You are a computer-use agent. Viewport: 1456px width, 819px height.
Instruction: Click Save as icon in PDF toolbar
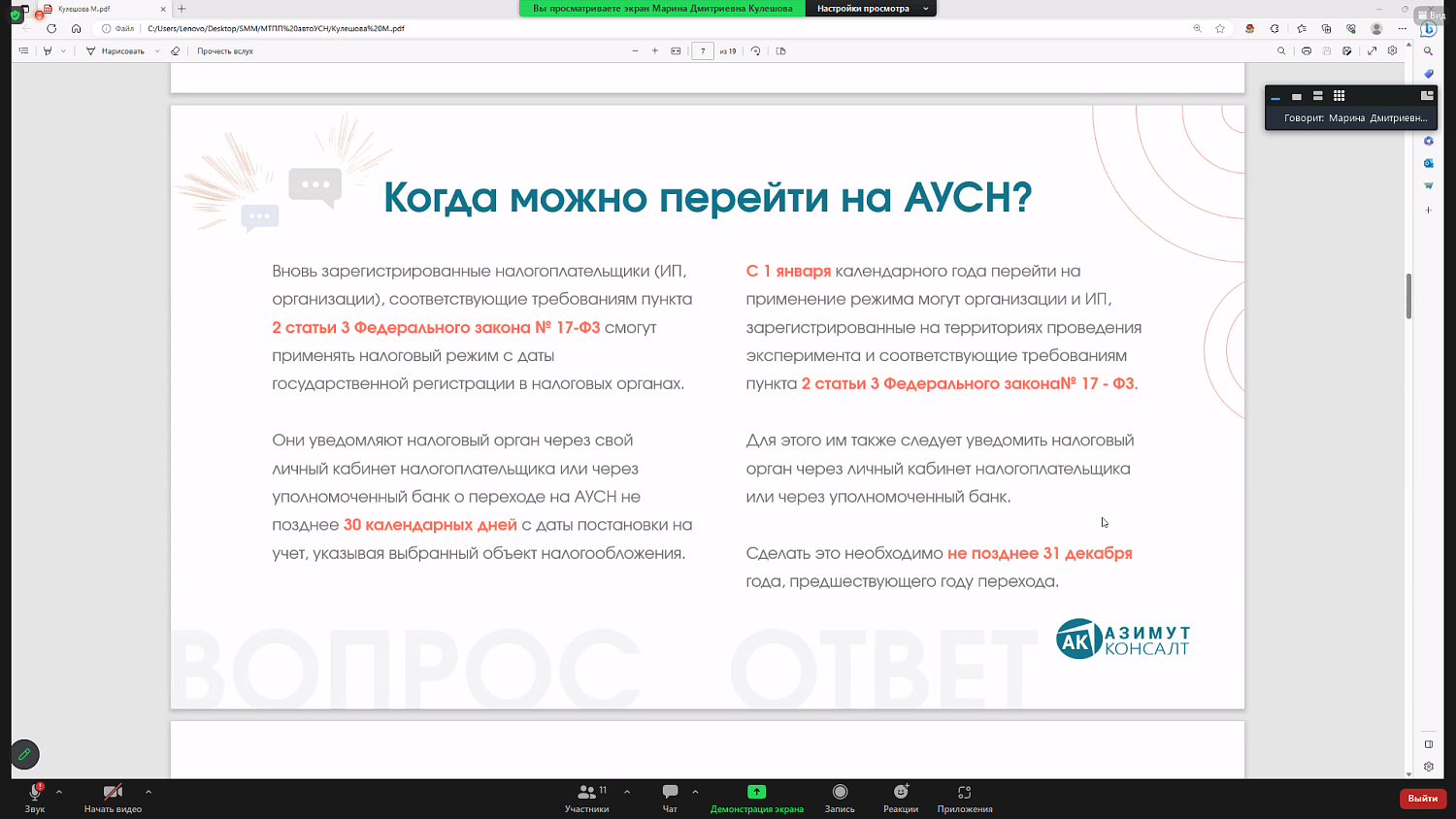coord(1347,49)
